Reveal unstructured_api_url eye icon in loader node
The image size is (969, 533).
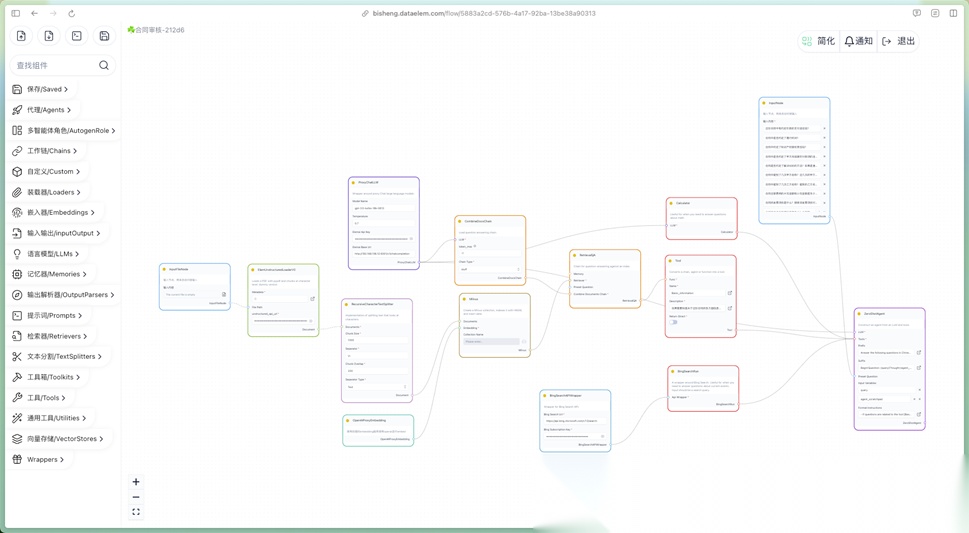pyautogui.click(x=310, y=321)
